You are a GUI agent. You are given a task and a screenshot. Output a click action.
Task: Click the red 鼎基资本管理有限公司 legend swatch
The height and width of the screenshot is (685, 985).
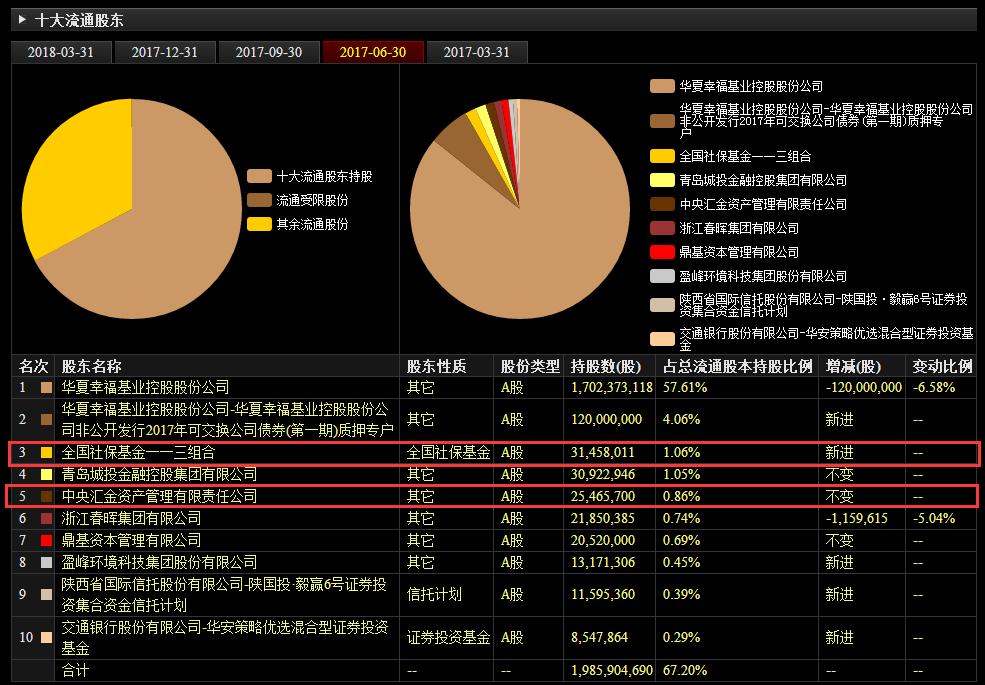point(661,252)
